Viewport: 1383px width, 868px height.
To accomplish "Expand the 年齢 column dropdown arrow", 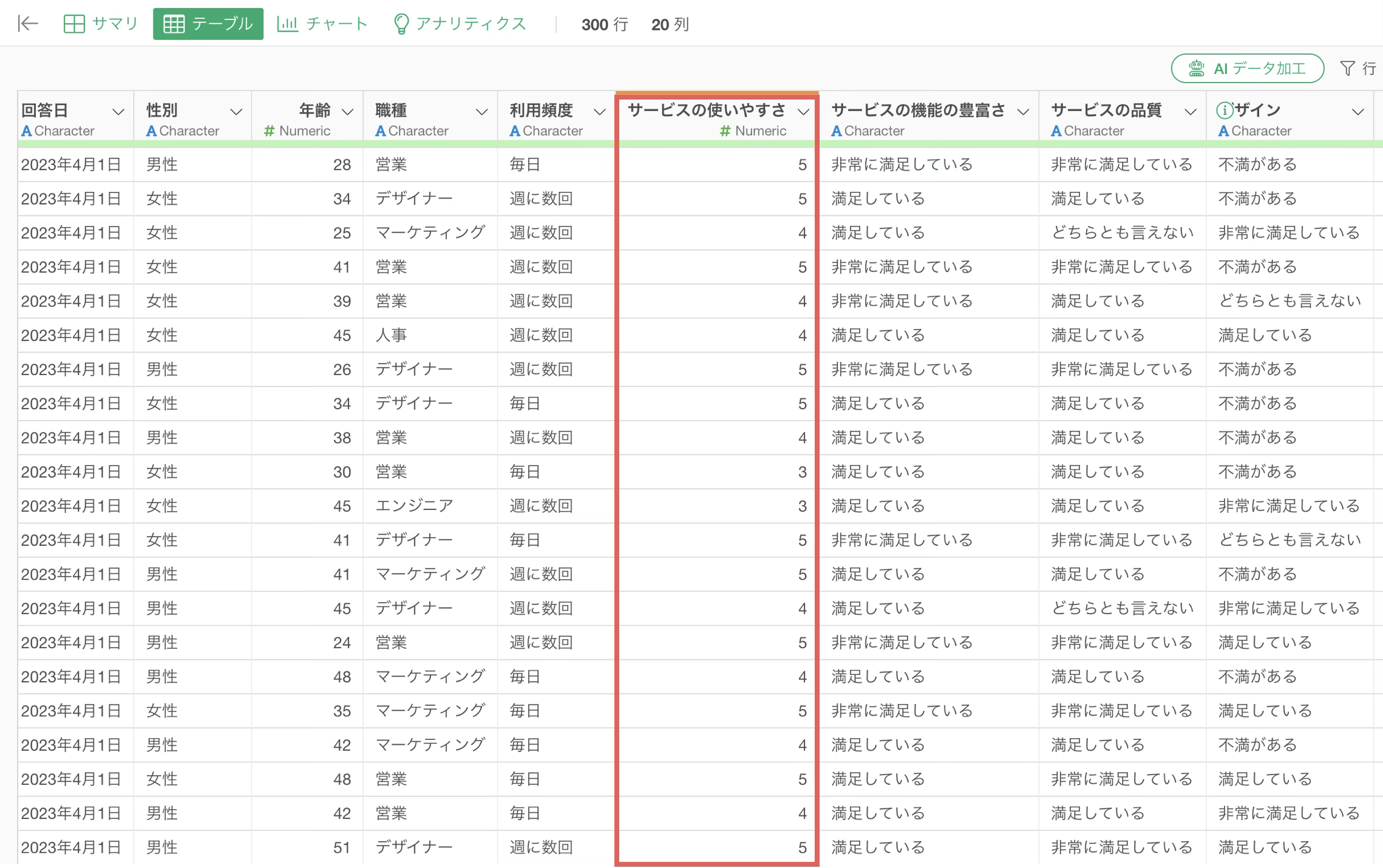I will pos(347,112).
